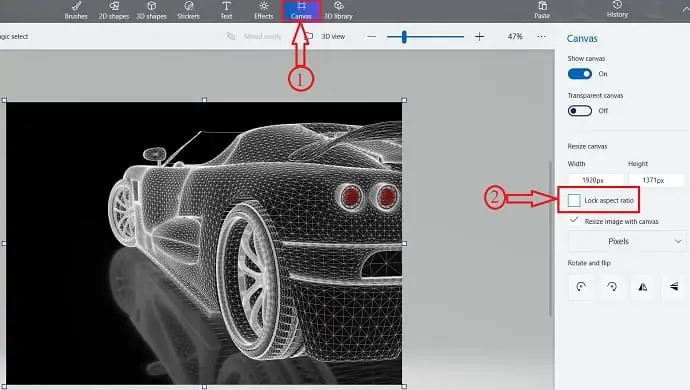
Task: Open the Effects panel
Action: pyautogui.click(x=264, y=11)
